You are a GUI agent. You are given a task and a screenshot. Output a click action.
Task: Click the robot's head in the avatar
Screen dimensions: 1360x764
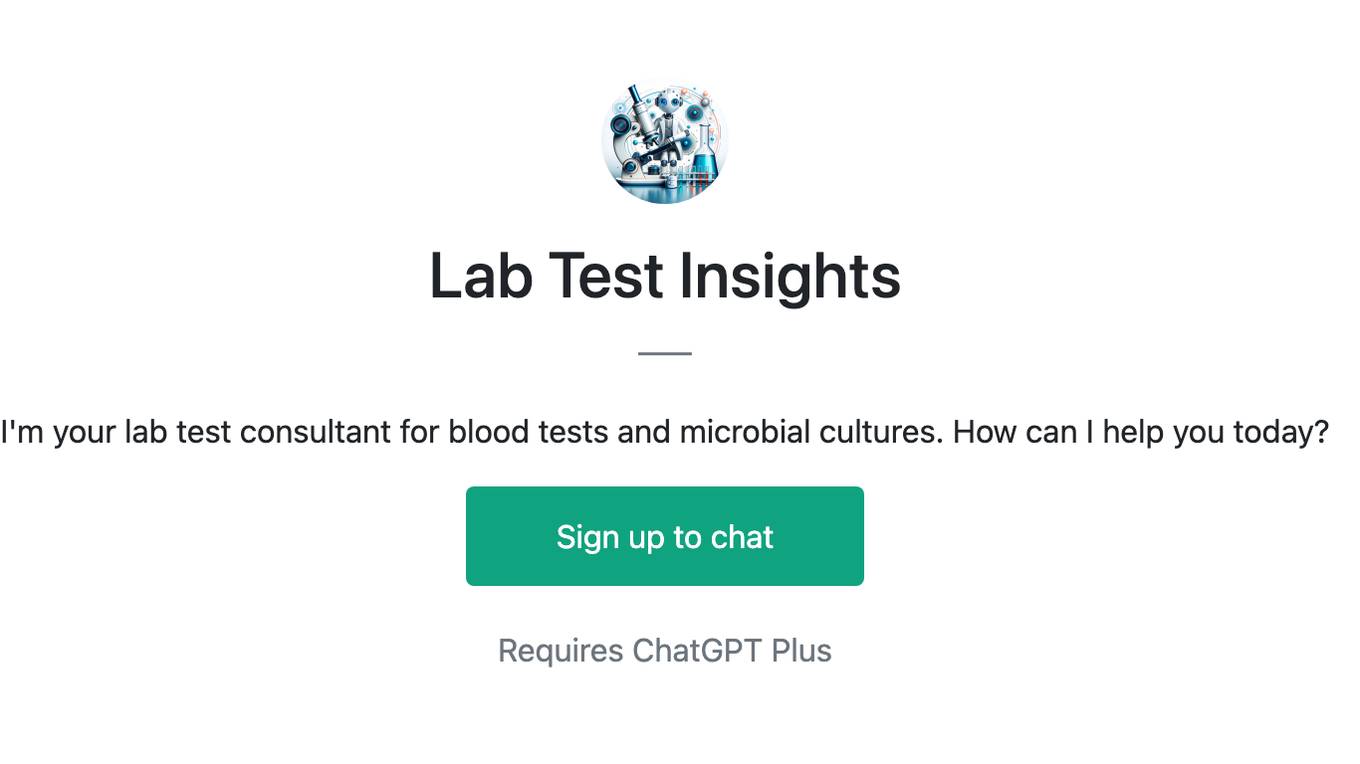coord(669,101)
